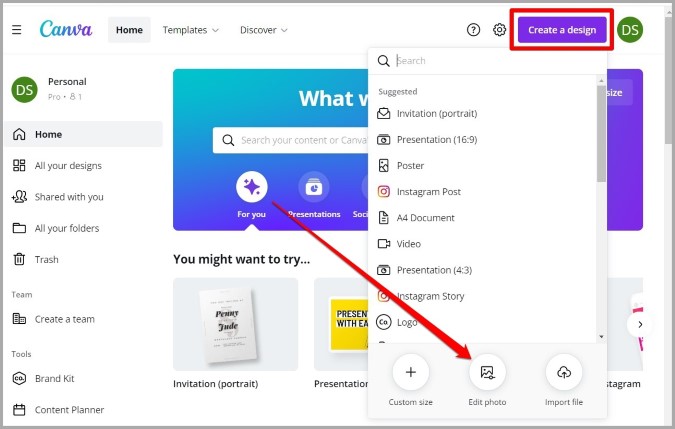The width and height of the screenshot is (675, 429).
Task: Click the Personal DS profile avatar in sidebar
Action: point(25,90)
